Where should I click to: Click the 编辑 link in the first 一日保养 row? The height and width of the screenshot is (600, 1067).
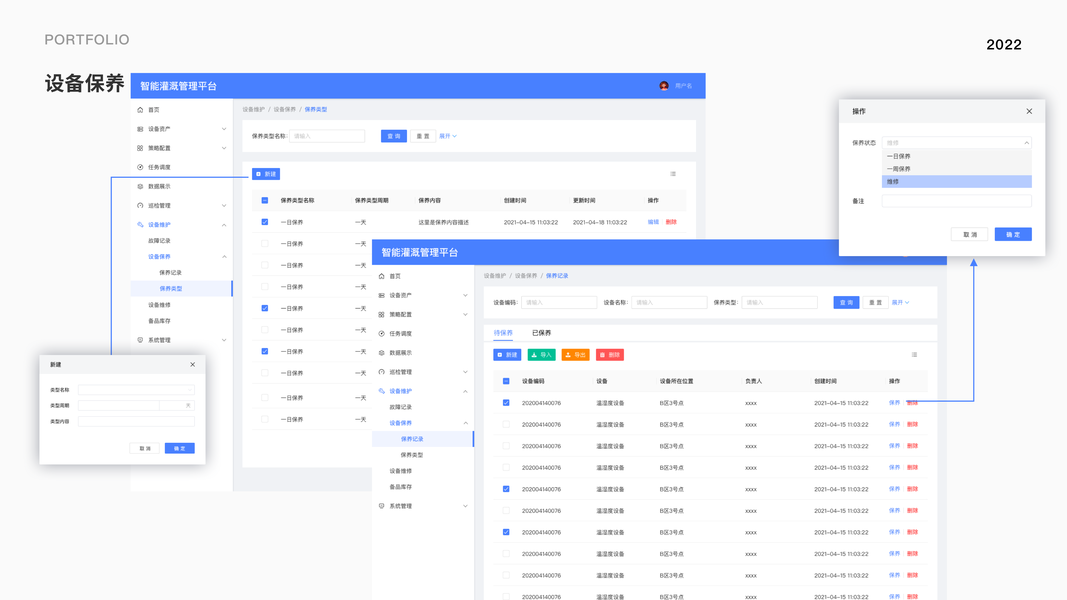click(x=653, y=222)
